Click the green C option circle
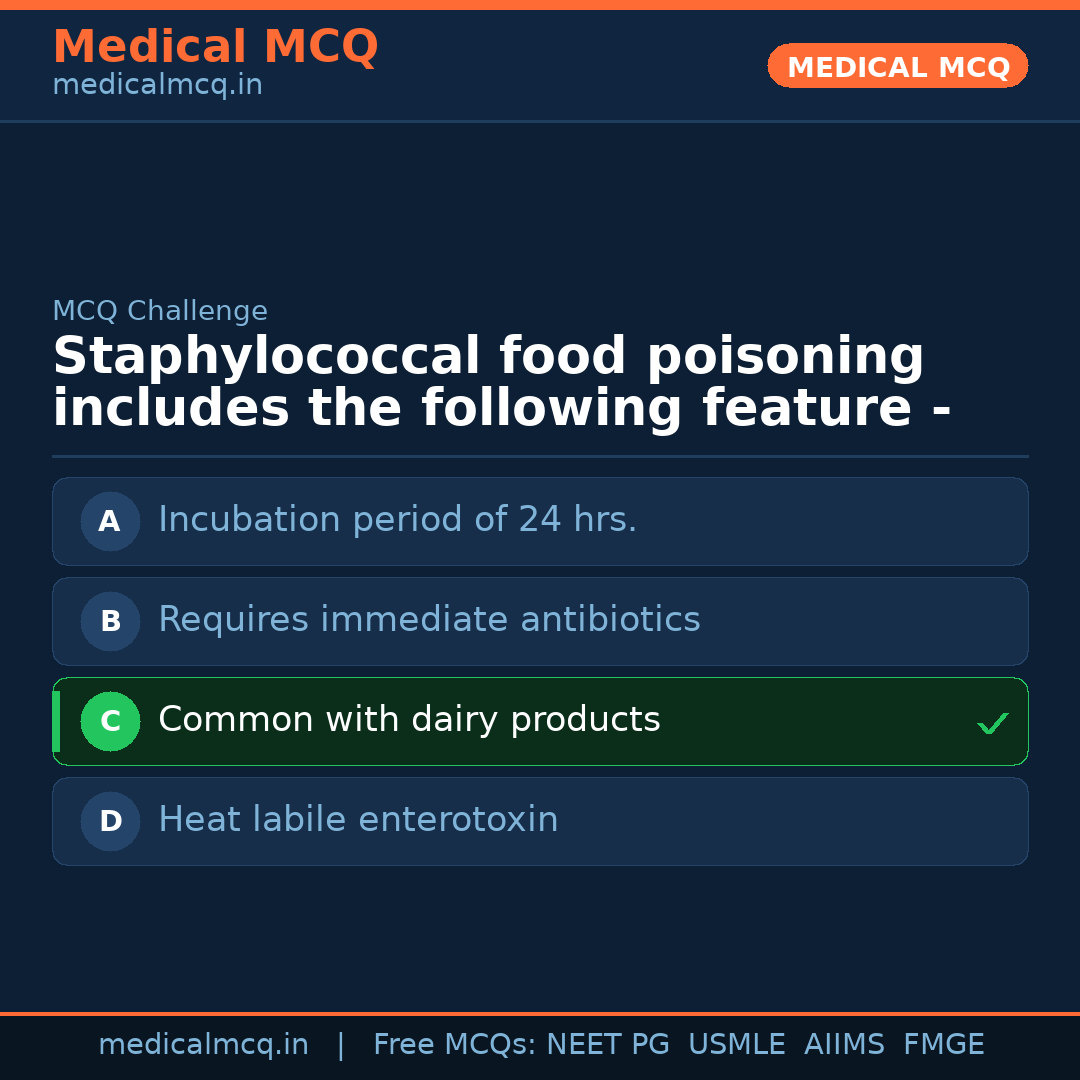 [110, 721]
